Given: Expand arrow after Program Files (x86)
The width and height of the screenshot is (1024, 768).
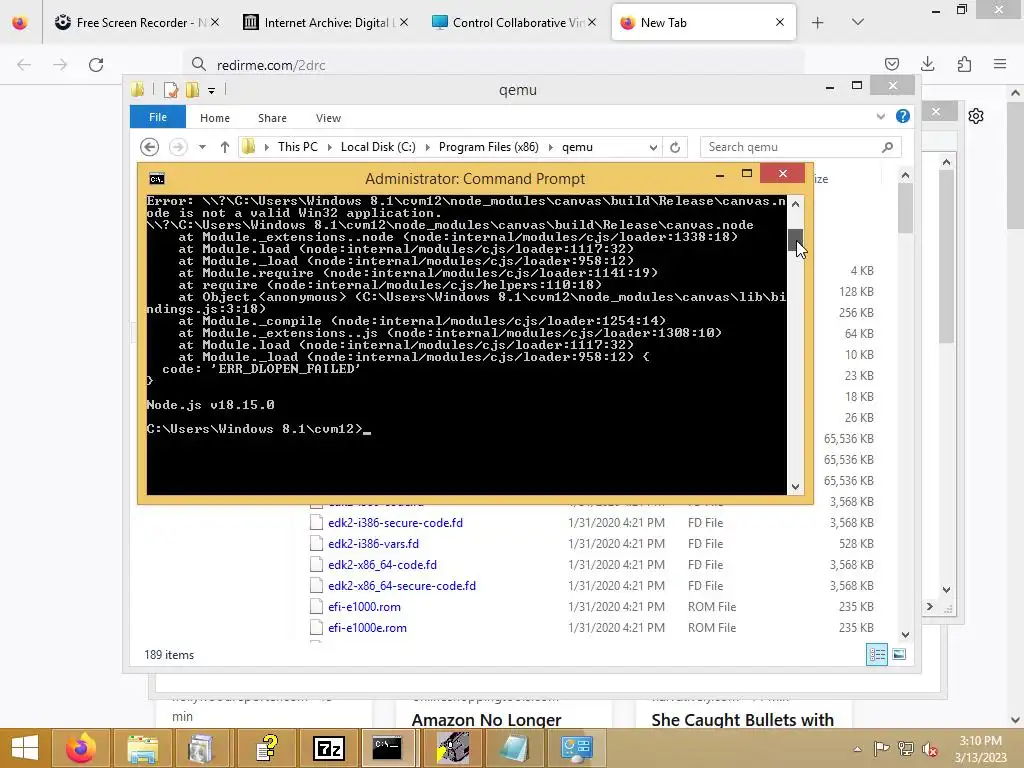Looking at the screenshot, I should coord(551,147).
